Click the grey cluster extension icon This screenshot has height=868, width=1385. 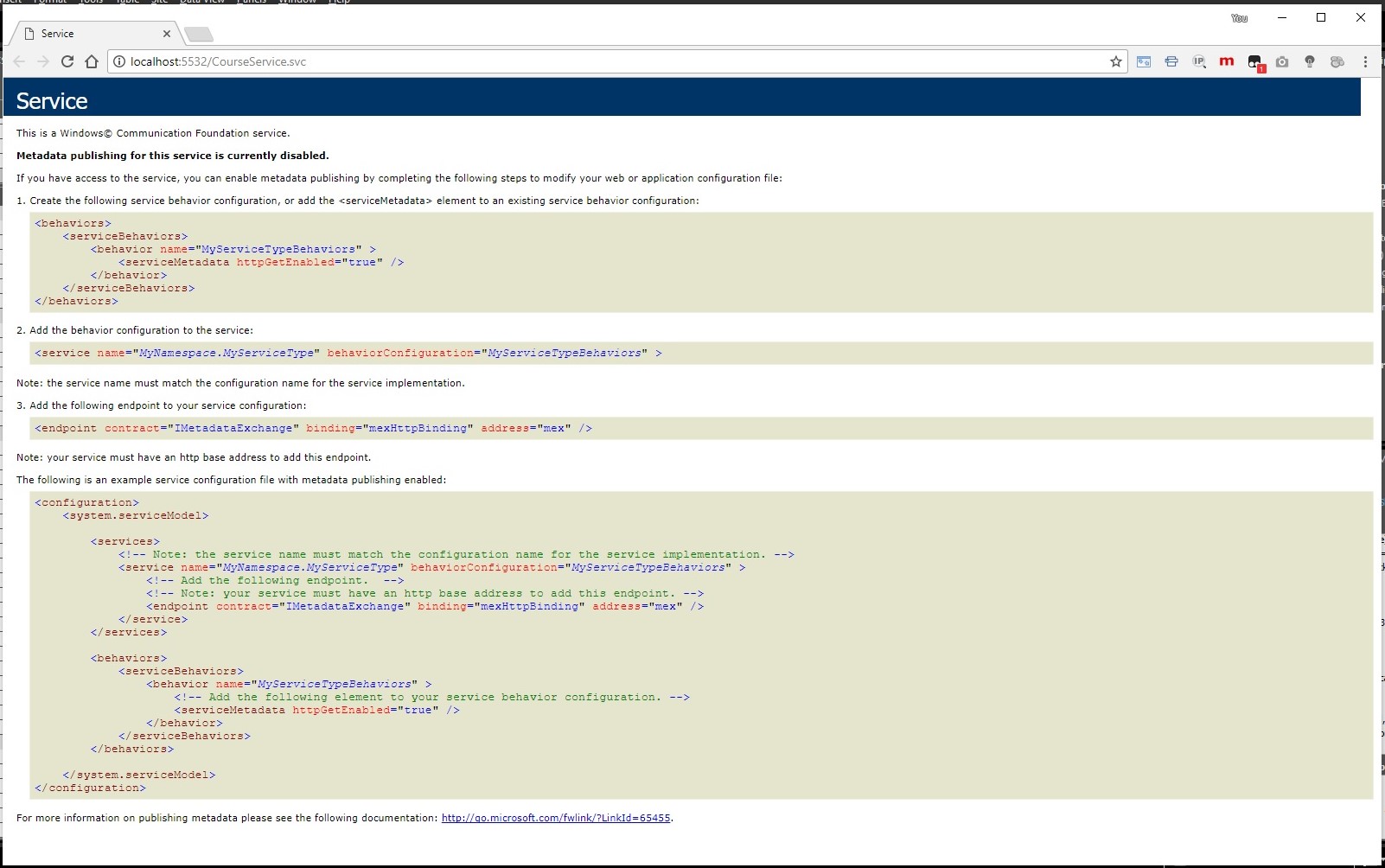click(x=1337, y=61)
